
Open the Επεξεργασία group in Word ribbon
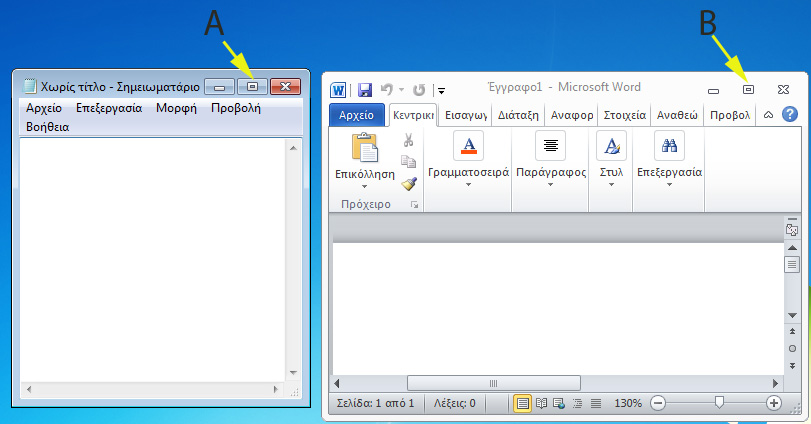669,158
